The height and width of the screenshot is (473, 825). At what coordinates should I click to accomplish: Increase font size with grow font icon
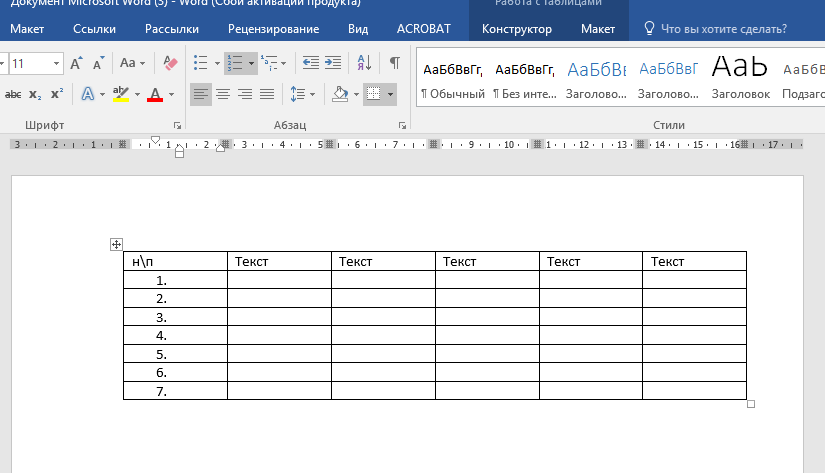point(76,64)
